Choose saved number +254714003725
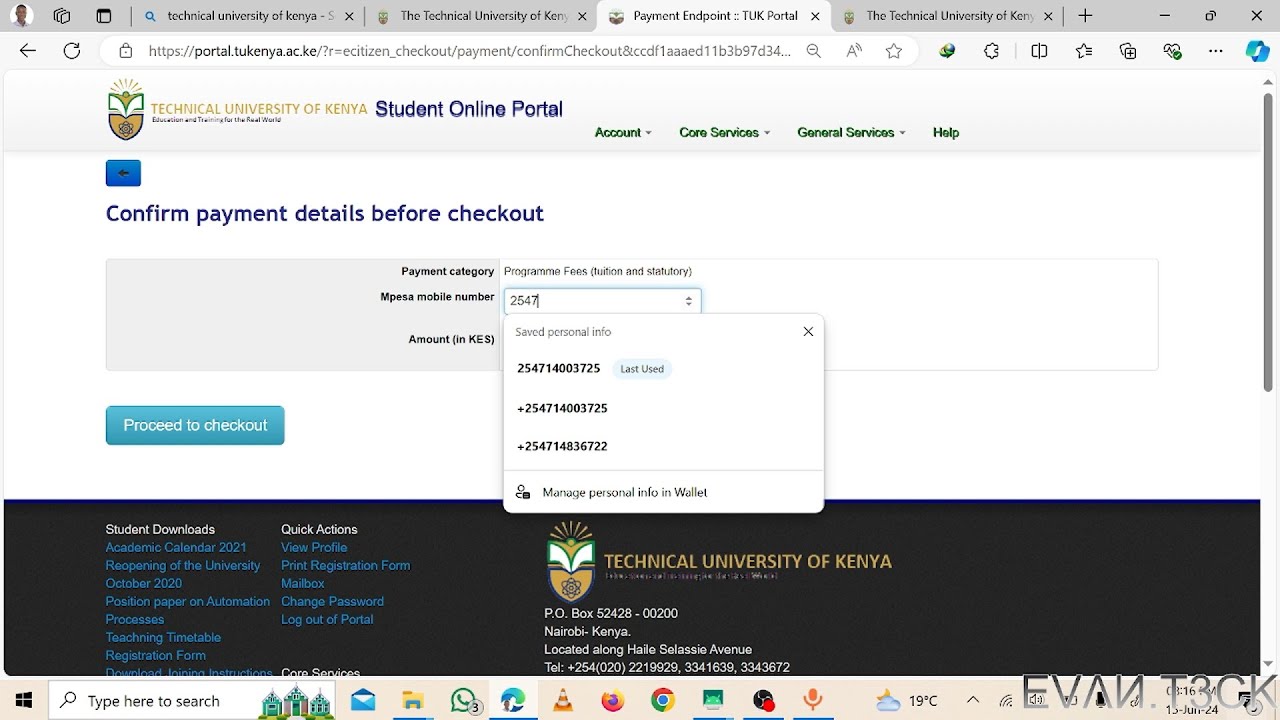Viewport: 1280px width, 720px height. point(663,408)
